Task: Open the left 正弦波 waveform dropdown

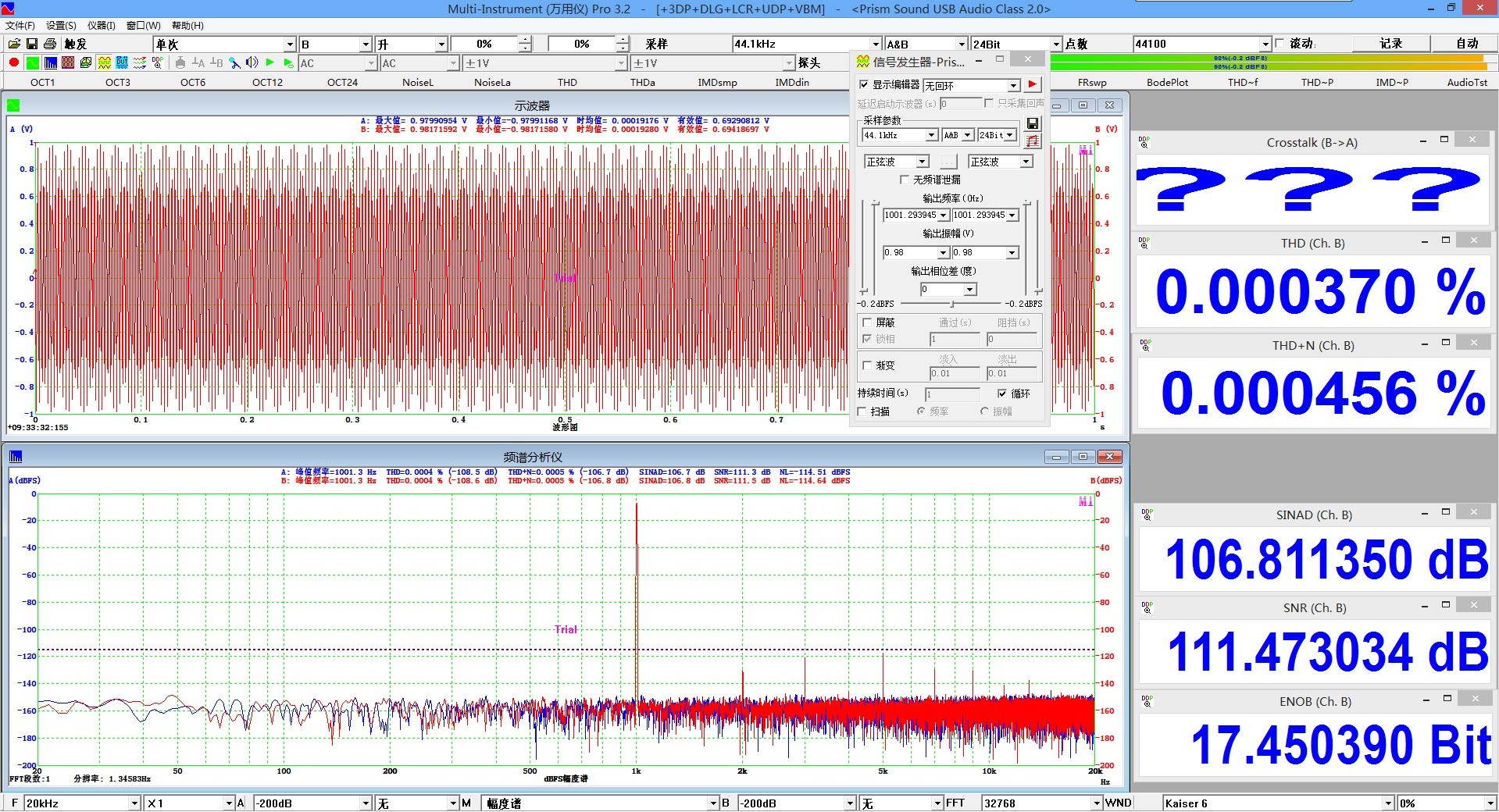Action: 923,162
